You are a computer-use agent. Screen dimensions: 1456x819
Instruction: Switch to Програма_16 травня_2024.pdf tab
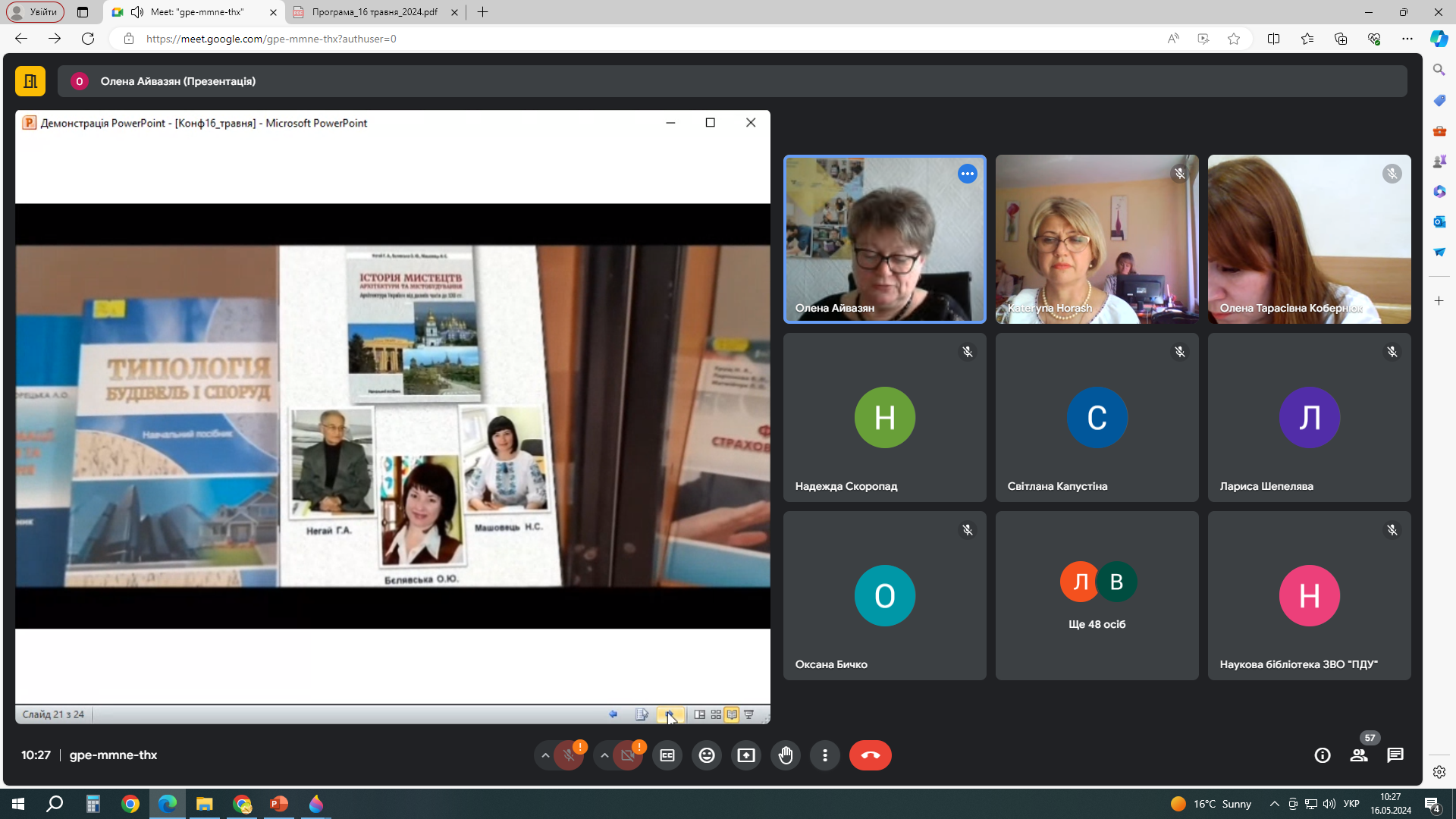point(375,12)
